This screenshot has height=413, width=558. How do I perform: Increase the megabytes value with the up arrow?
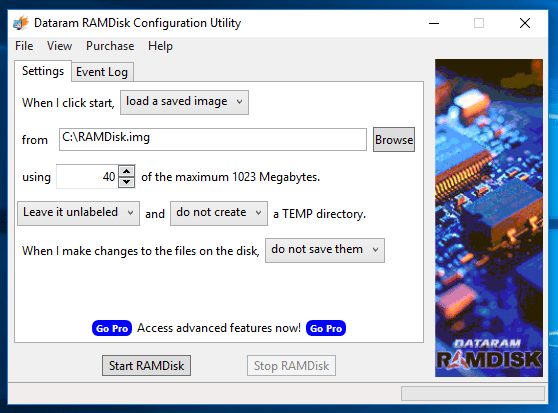(126, 171)
